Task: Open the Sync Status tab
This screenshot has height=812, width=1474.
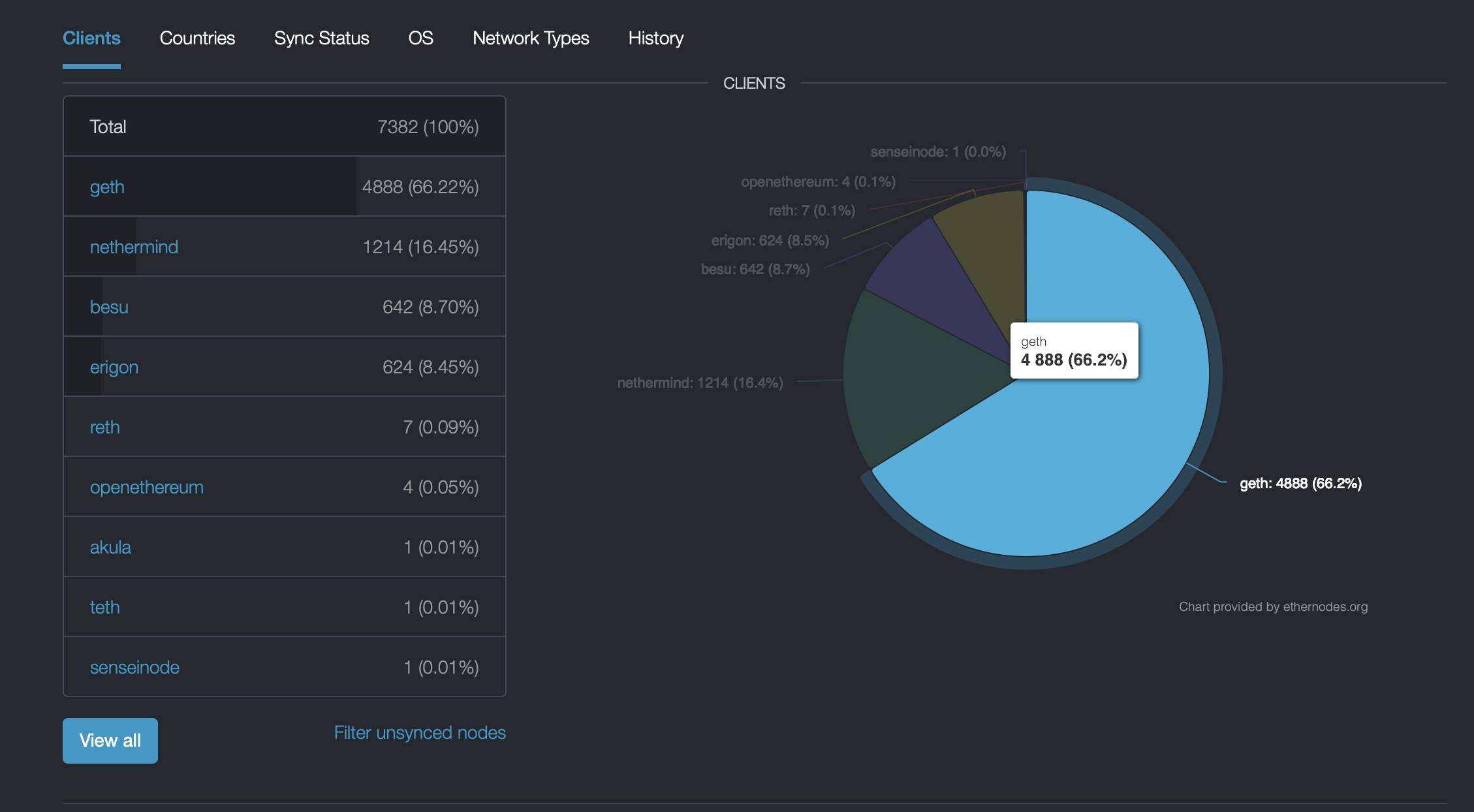Action: pos(322,38)
